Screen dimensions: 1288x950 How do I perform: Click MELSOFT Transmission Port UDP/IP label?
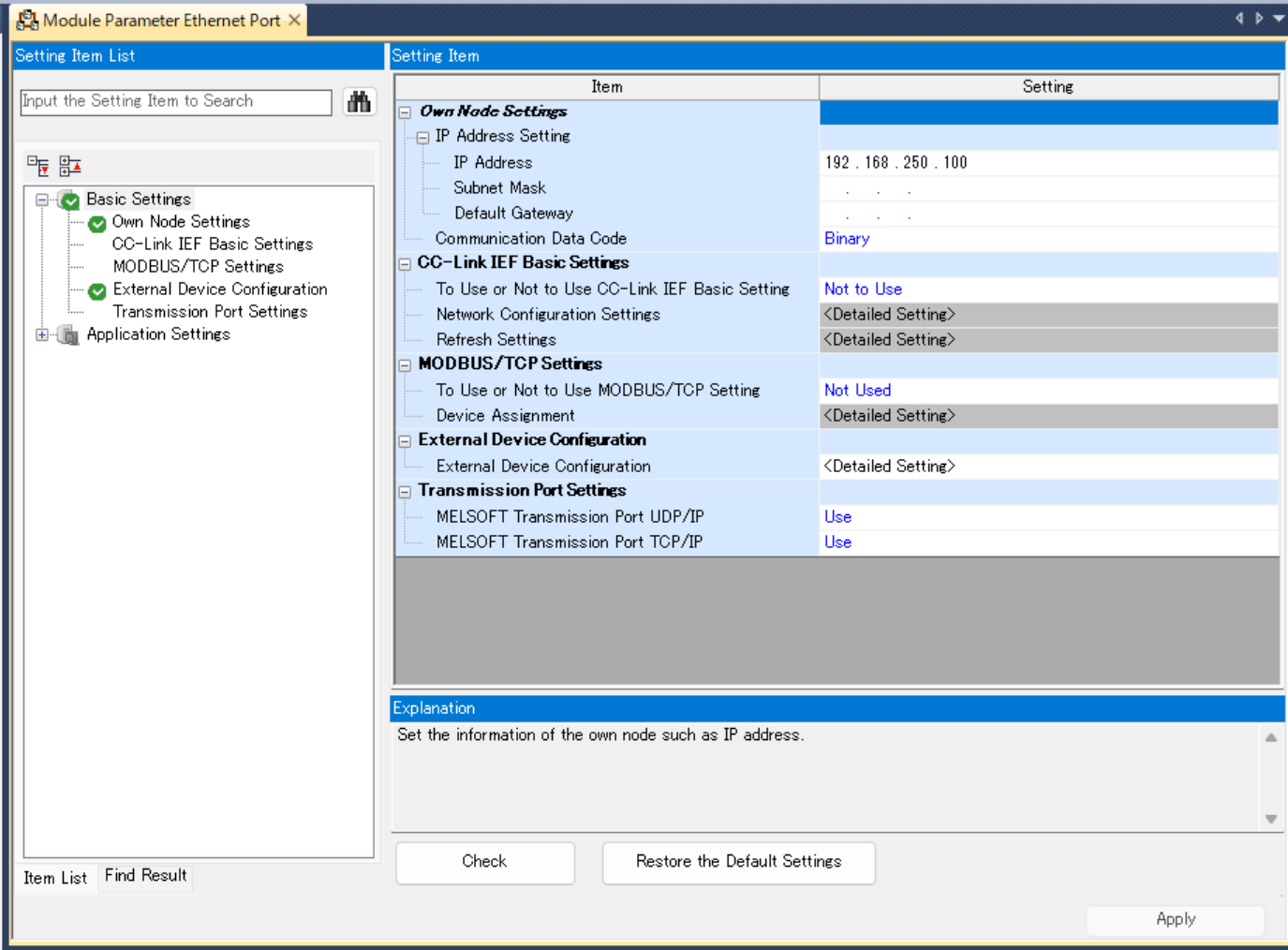[x=570, y=517]
